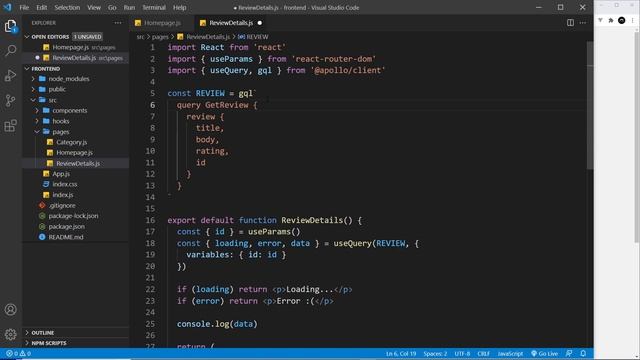Open Explorer panel ellipsis menu

tap(118, 23)
